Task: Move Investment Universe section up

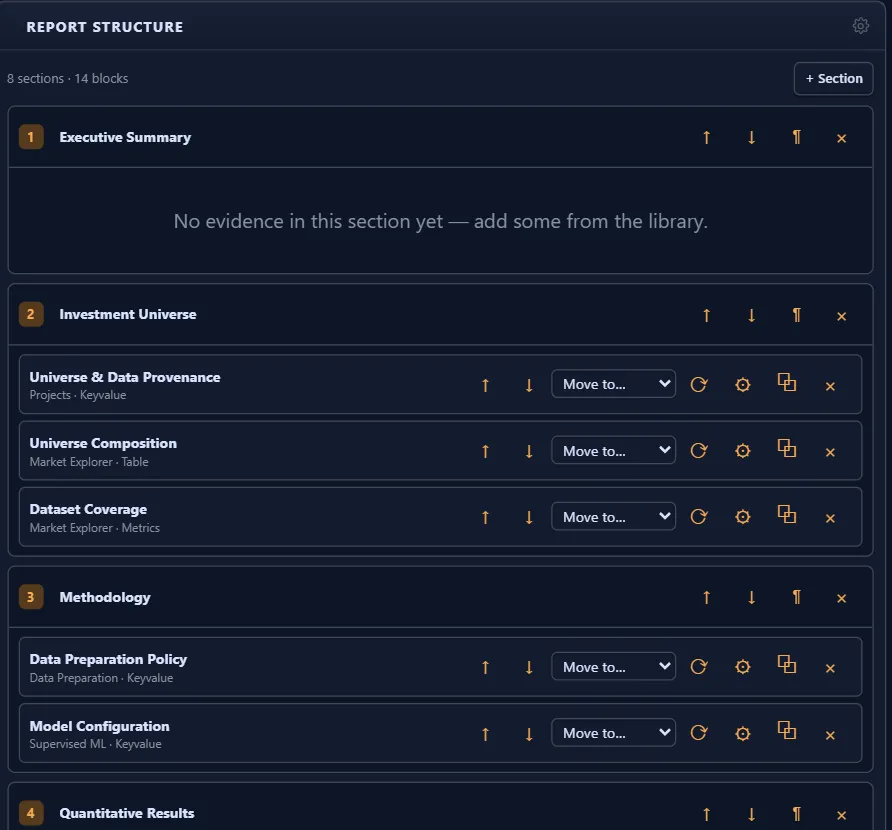Action: click(x=706, y=315)
